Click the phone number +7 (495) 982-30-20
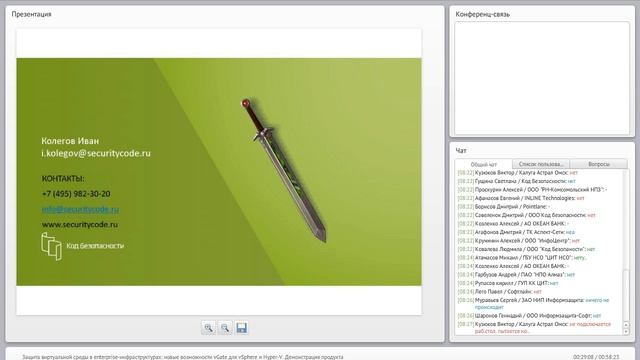 click(x=76, y=194)
